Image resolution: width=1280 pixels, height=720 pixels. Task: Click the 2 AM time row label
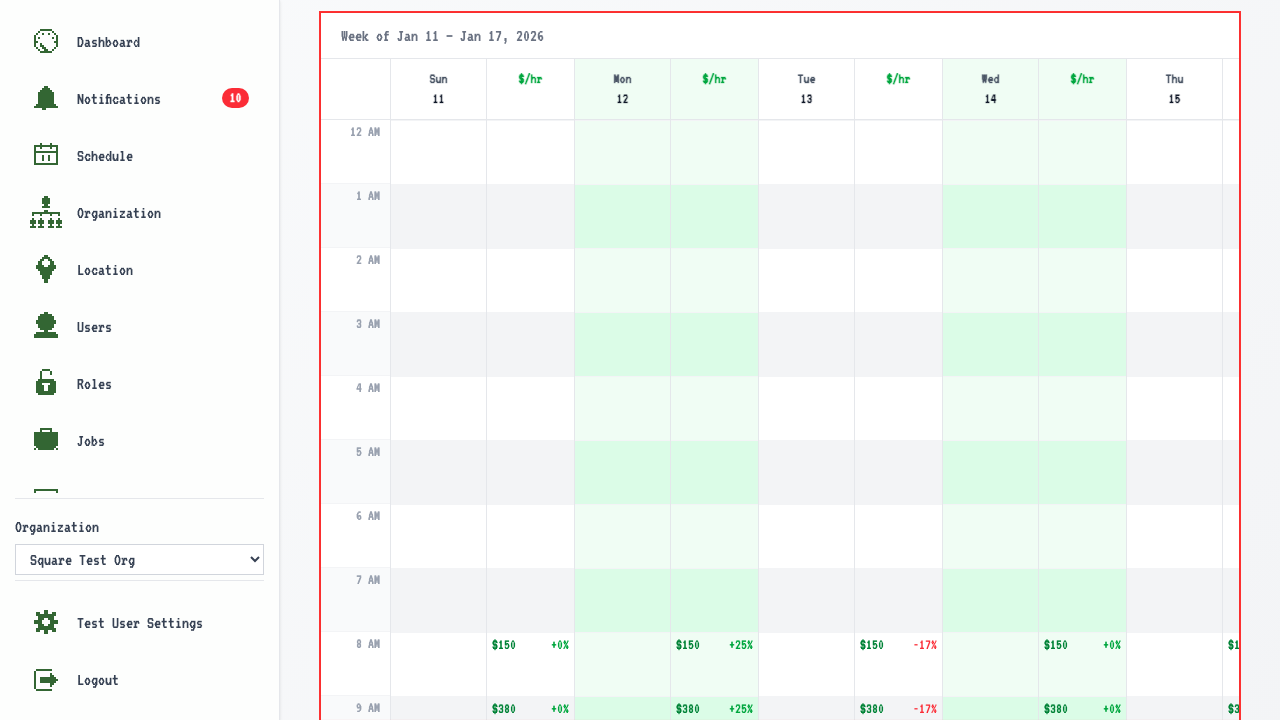[x=368, y=260]
